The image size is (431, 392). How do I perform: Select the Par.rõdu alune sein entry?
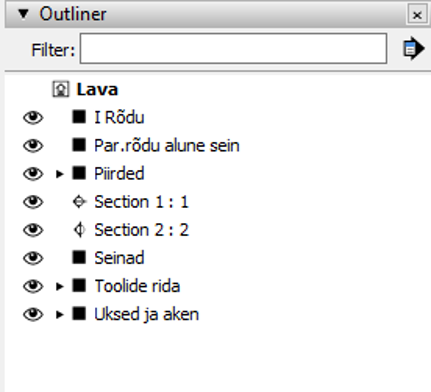point(167,145)
